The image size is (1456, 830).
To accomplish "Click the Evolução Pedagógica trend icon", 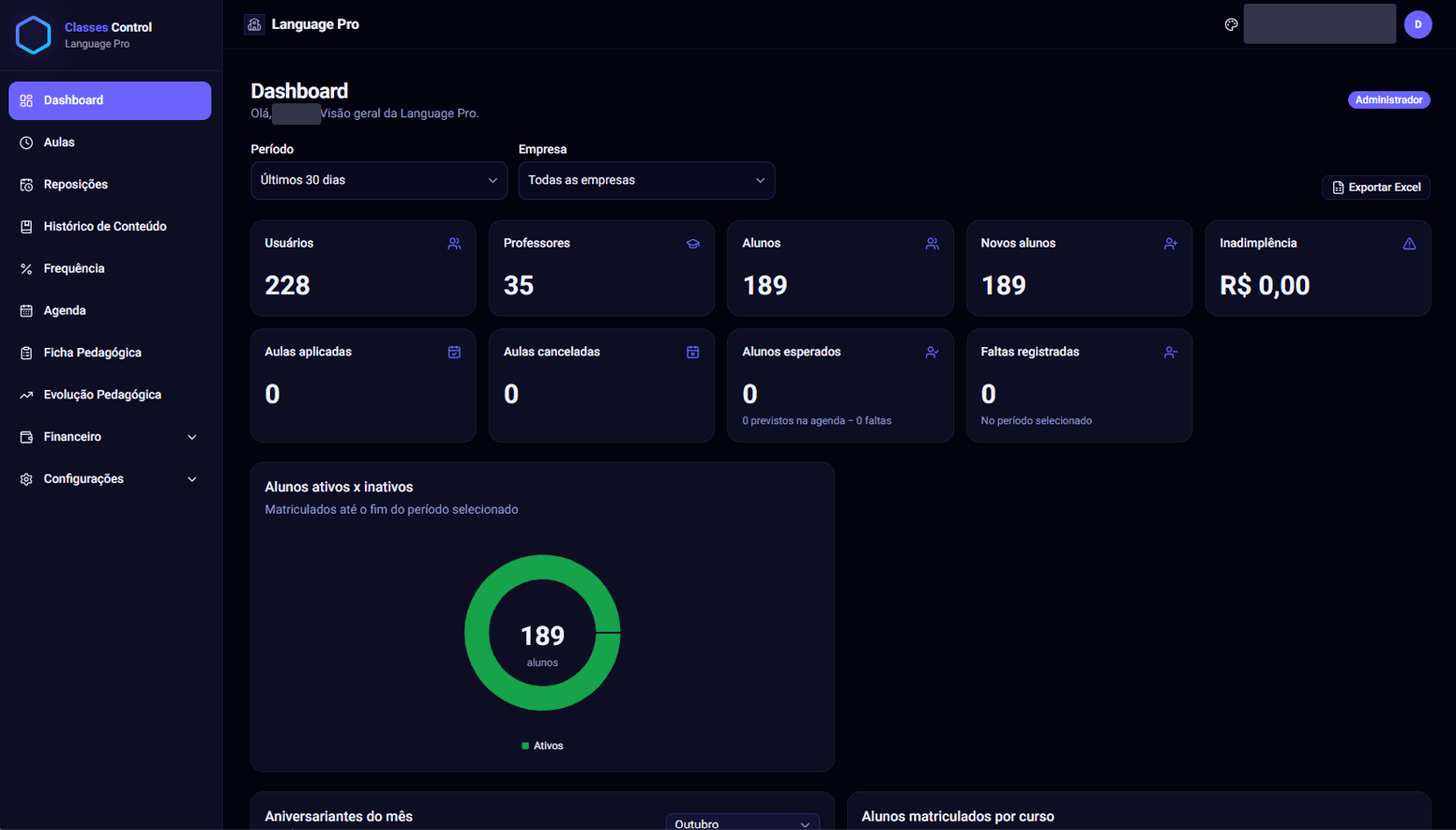I will (x=26, y=395).
